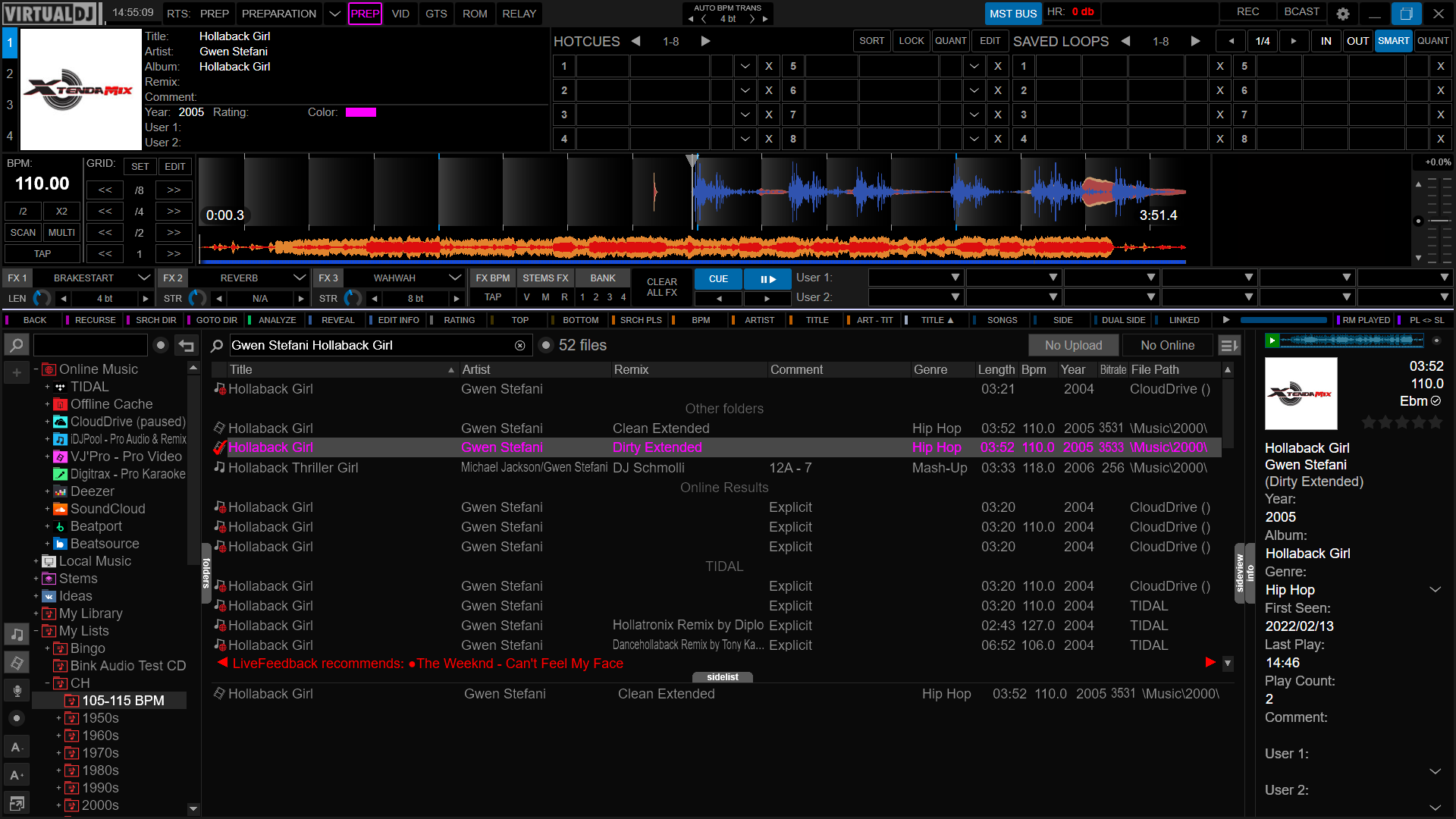The height and width of the screenshot is (819, 1456).
Task: Open the BRAKESTART effect dropdown
Action: click(143, 278)
